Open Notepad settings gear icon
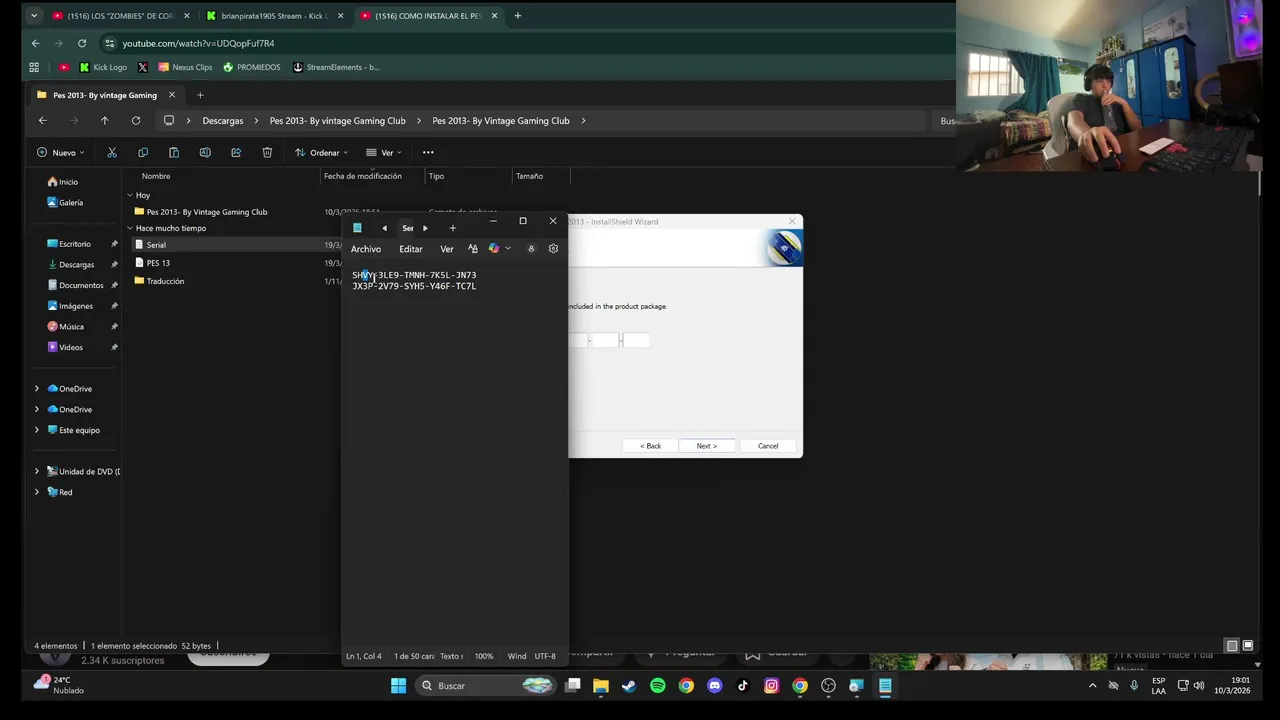This screenshot has width=1280, height=720. 553,248
